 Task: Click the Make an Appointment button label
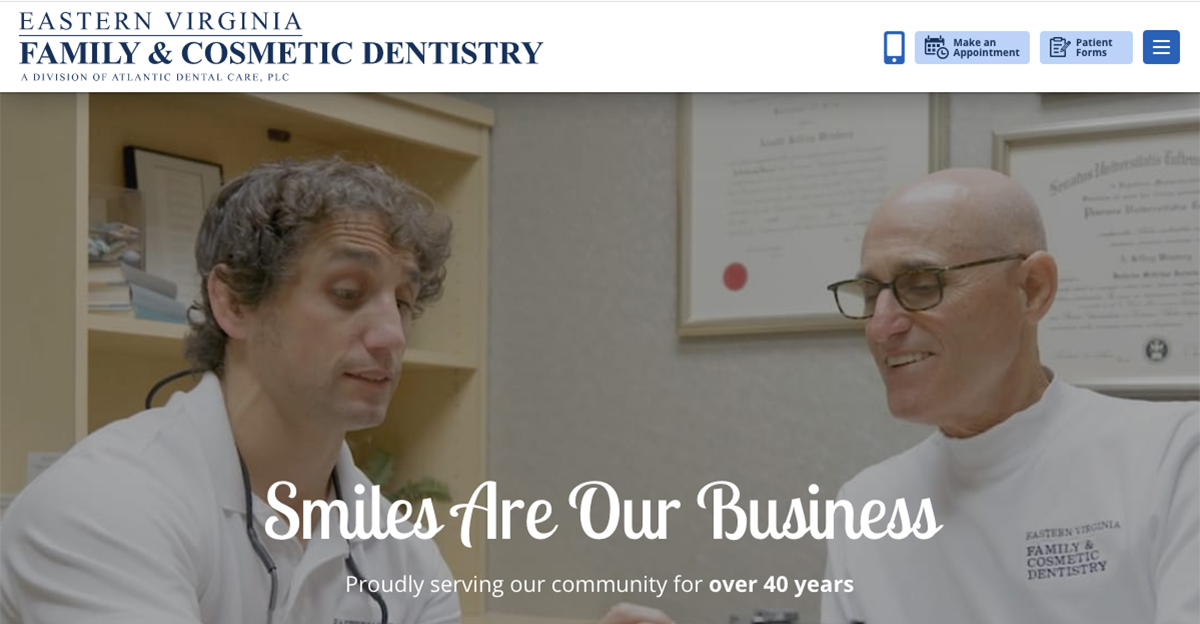986,48
